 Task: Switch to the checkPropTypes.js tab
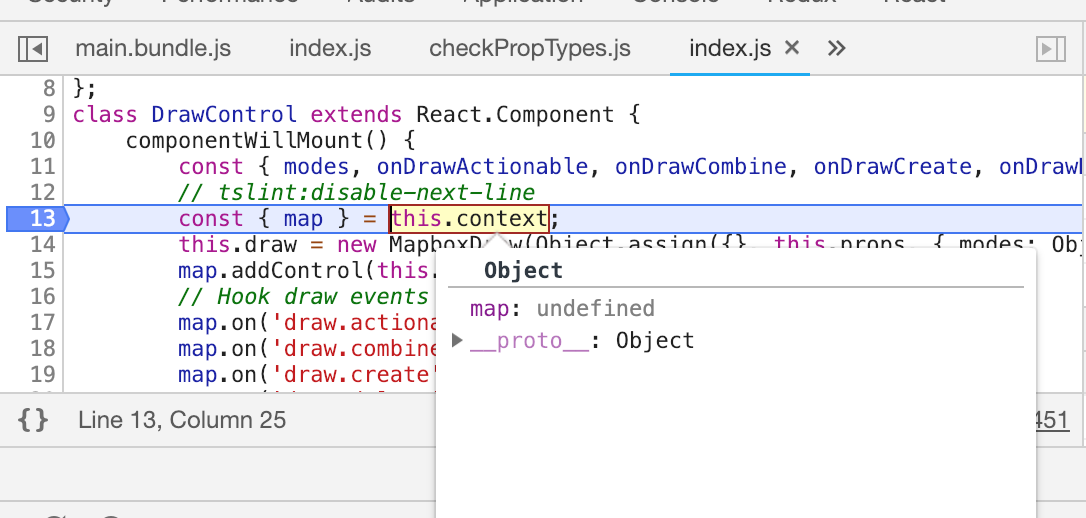(530, 48)
